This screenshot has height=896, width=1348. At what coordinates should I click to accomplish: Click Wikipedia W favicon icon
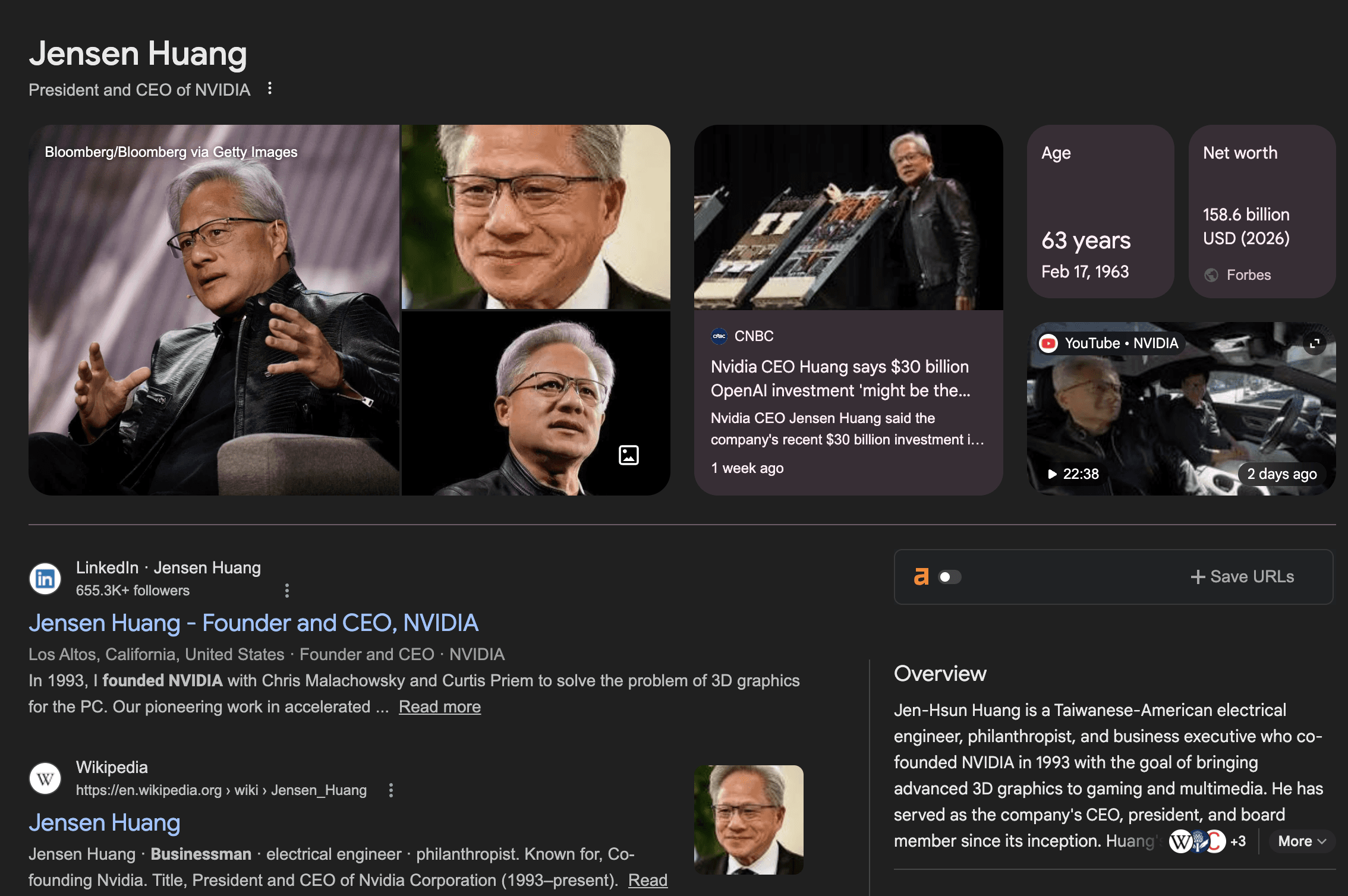pos(45,778)
